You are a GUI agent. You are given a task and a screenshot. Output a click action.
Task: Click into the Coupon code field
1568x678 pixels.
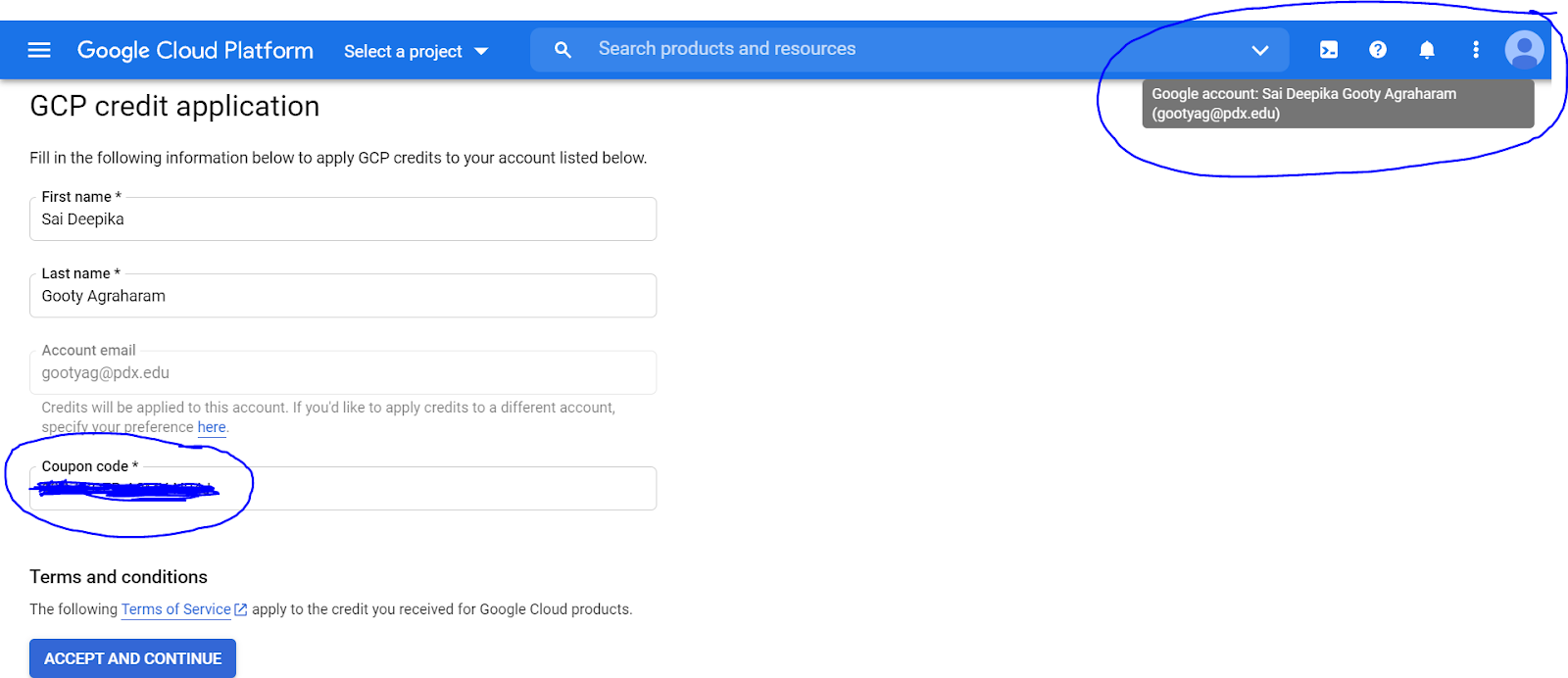pyautogui.click(x=343, y=488)
